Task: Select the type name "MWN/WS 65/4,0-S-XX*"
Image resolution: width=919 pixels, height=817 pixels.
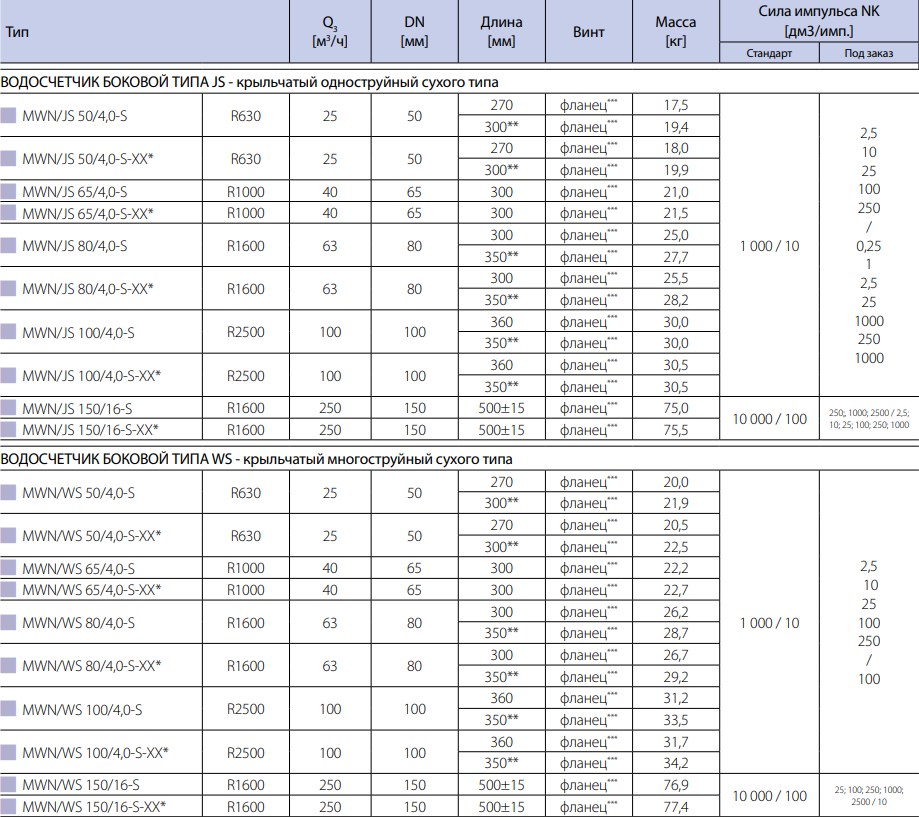Action: (91, 590)
